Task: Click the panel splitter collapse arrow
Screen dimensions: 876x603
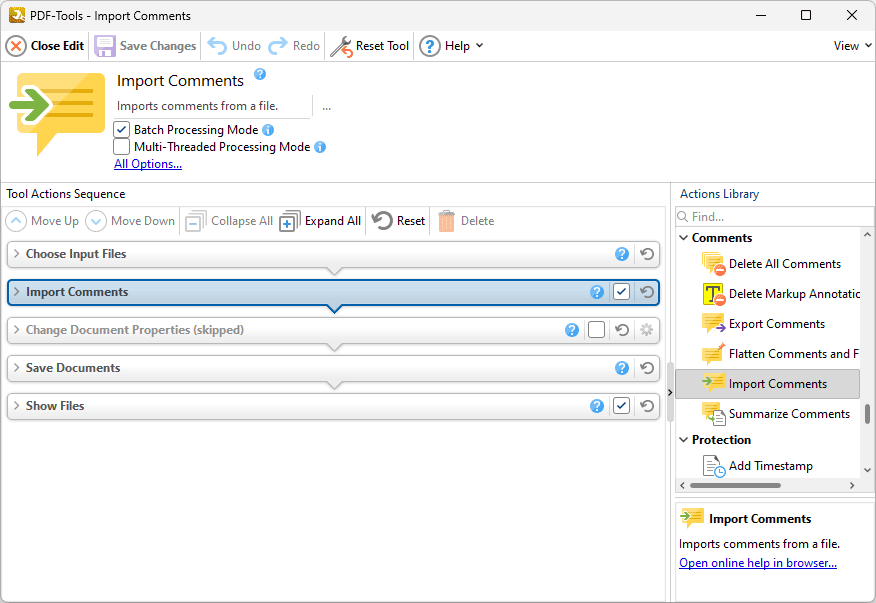Action: pyautogui.click(x=670, y=392)
